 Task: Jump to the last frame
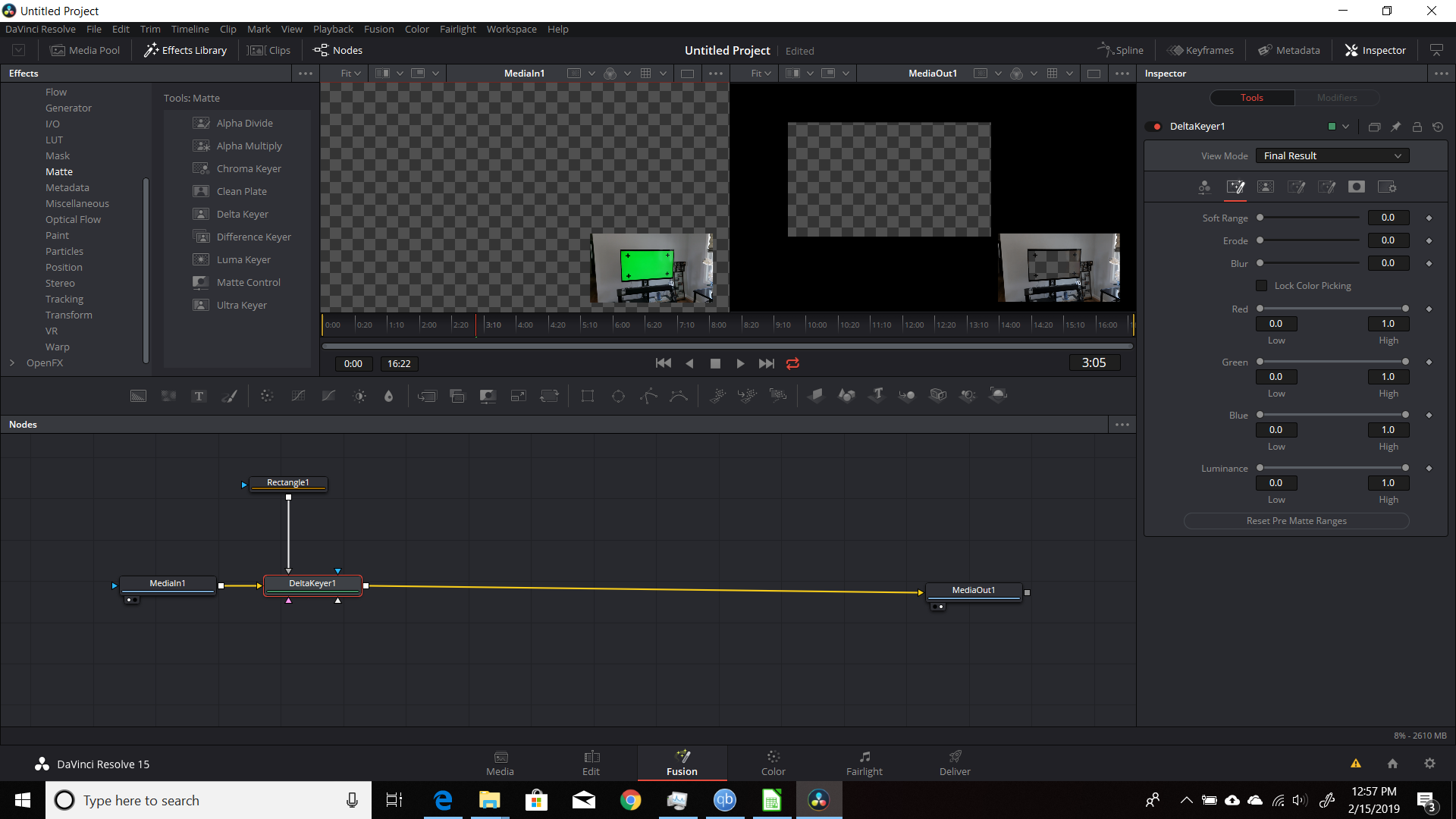pos(766,363)
